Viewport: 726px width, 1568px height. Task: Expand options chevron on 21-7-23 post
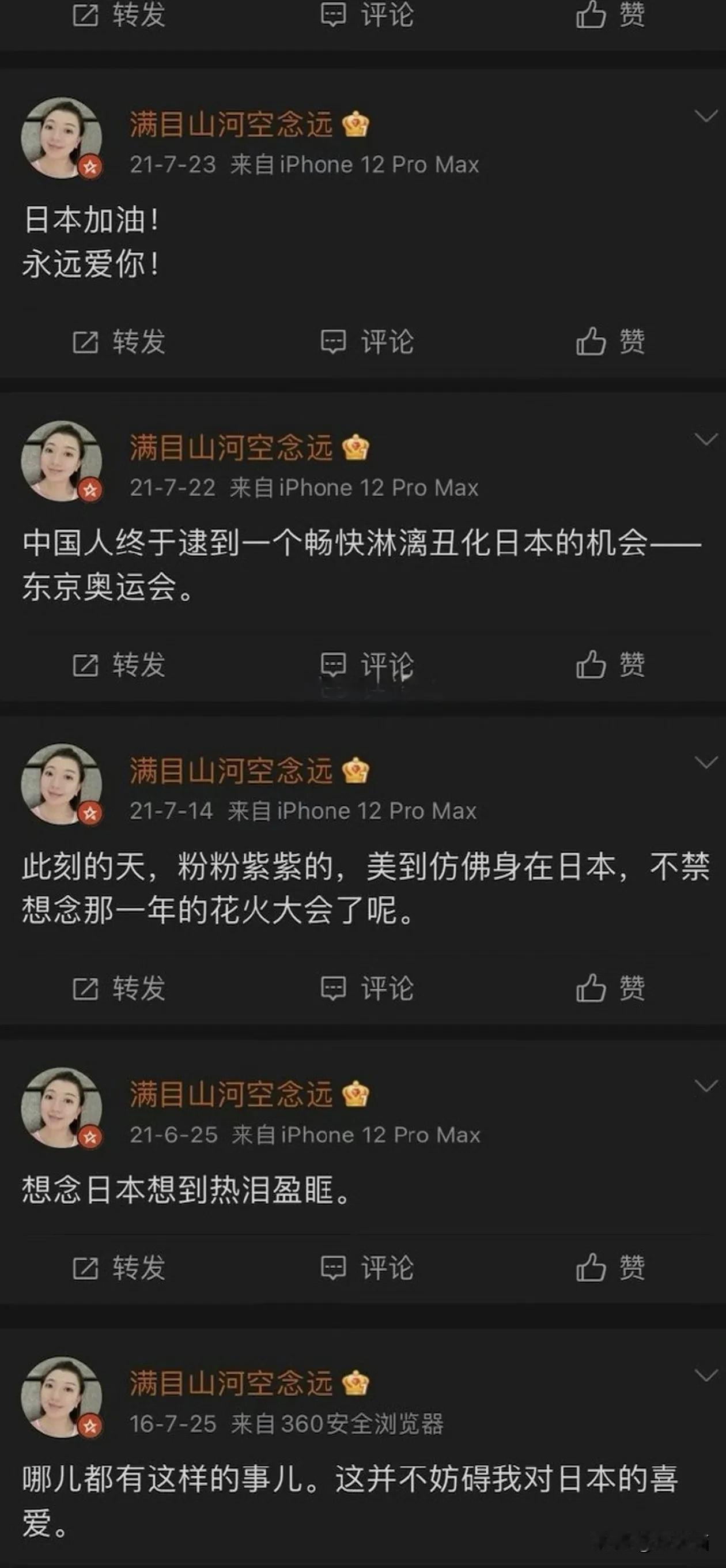pyautogui.click(x=706, y=116)
